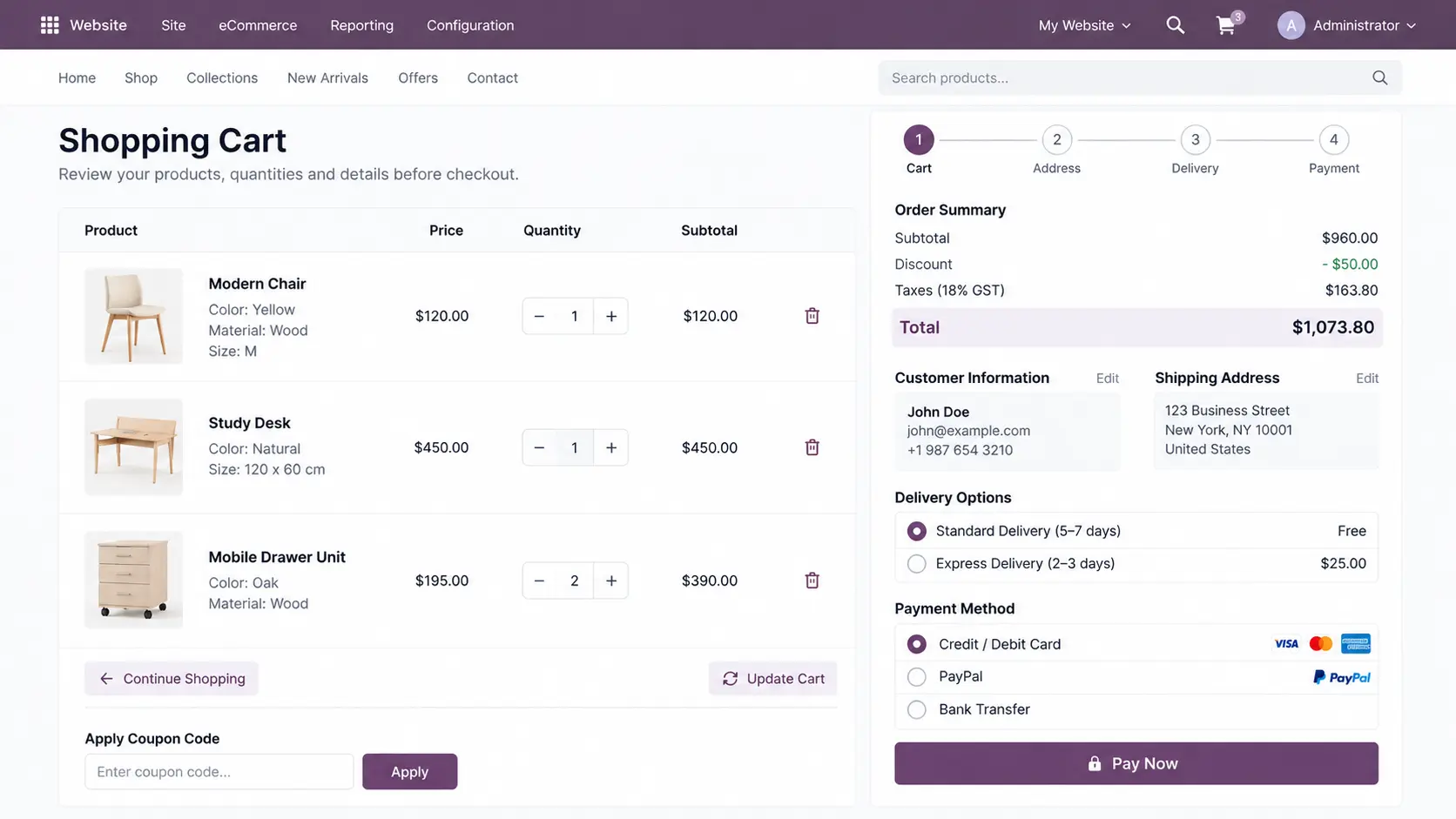Click the American Express logo
The height and width of the screenshot is (819, 1456).
(1356, 644)
